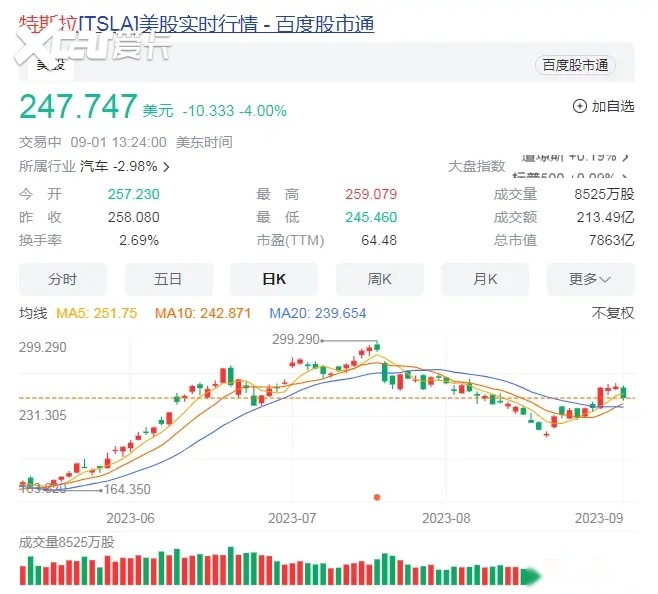Click the 2023-09 date axis label
Screen dimensions: 658x594
[x=599, y=518]
